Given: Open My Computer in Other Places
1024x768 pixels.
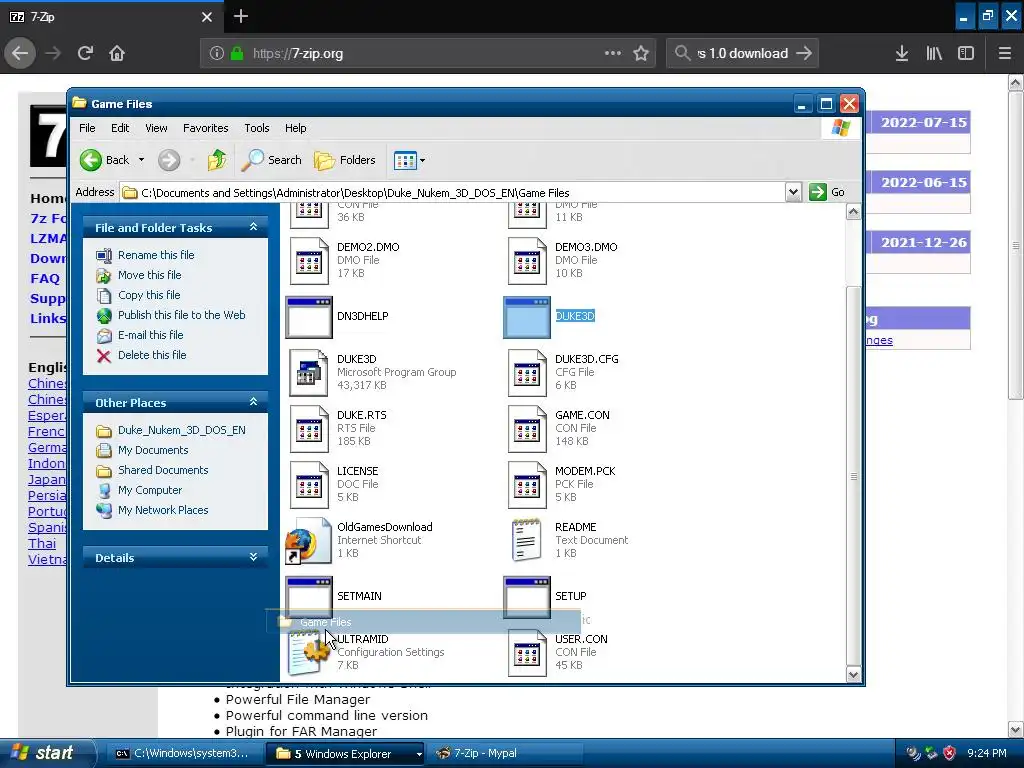Looking at the screenshot, I should point(150,490).
